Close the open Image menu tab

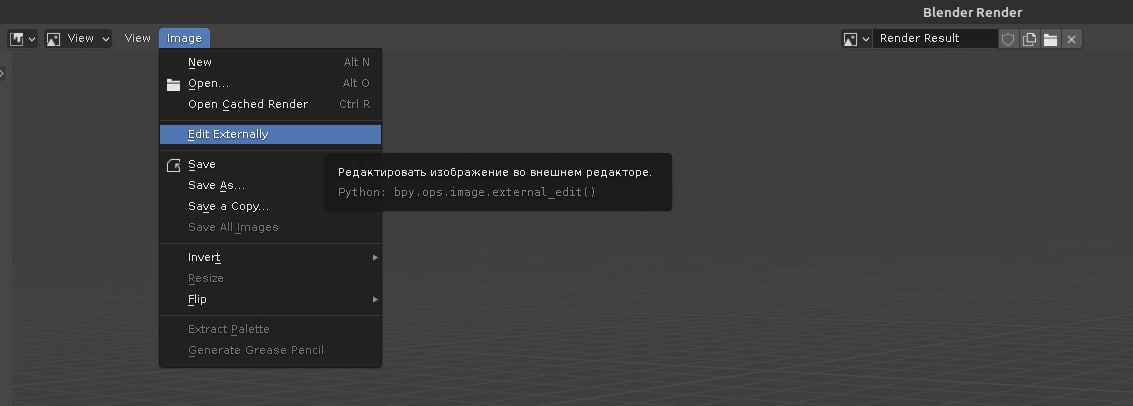(x=184, y=38)
